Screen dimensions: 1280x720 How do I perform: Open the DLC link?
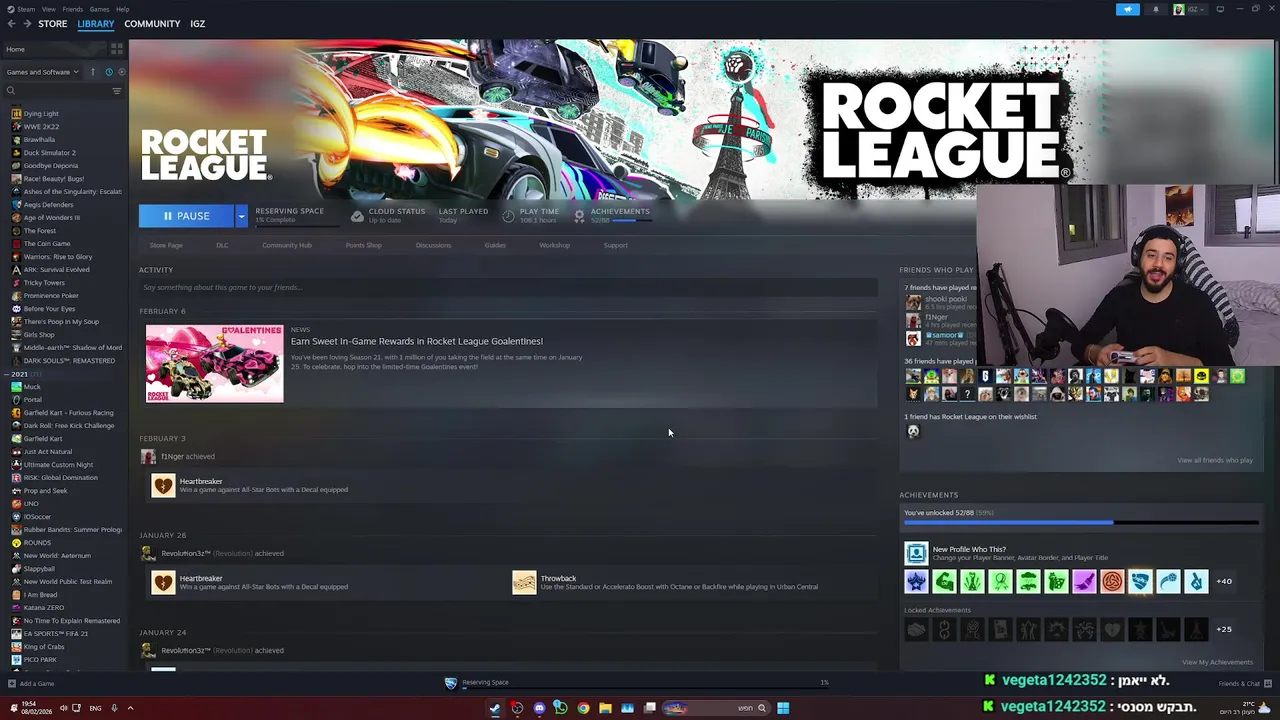point(222,245)
